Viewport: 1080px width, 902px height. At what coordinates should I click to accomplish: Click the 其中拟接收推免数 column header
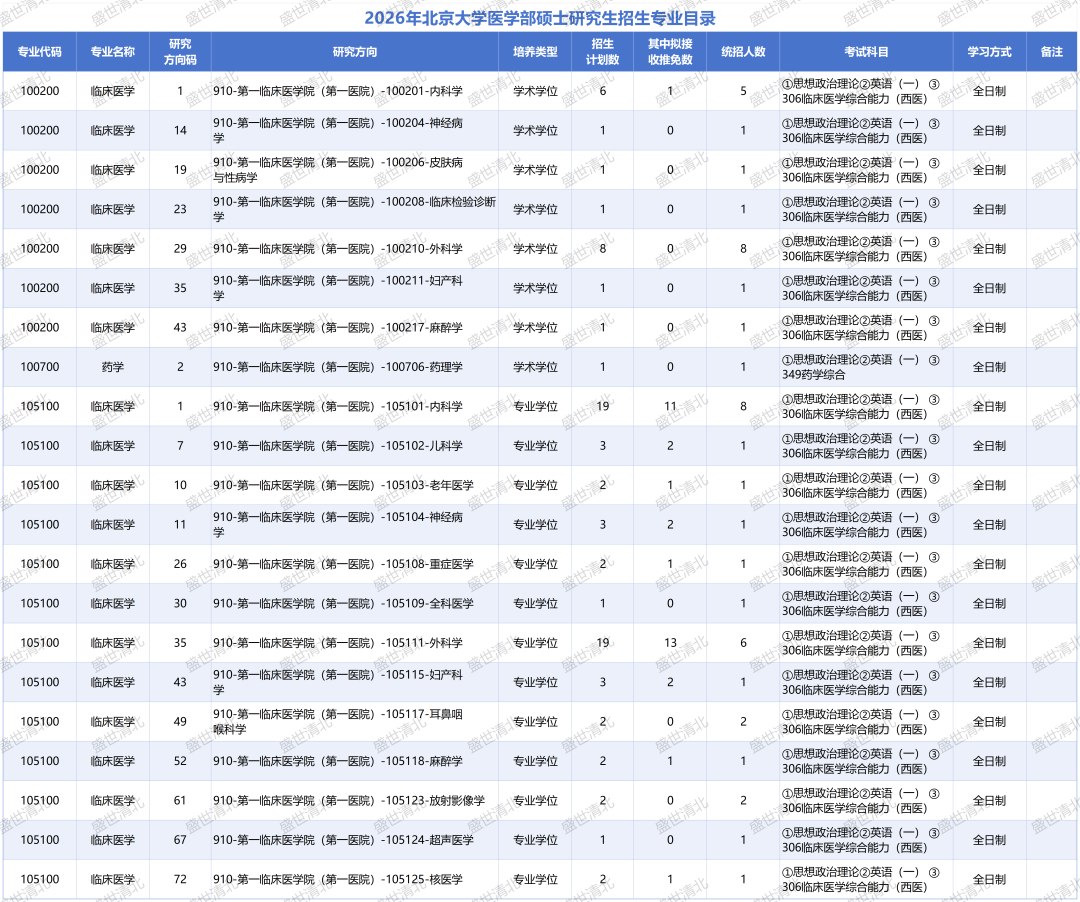(670, 52)
